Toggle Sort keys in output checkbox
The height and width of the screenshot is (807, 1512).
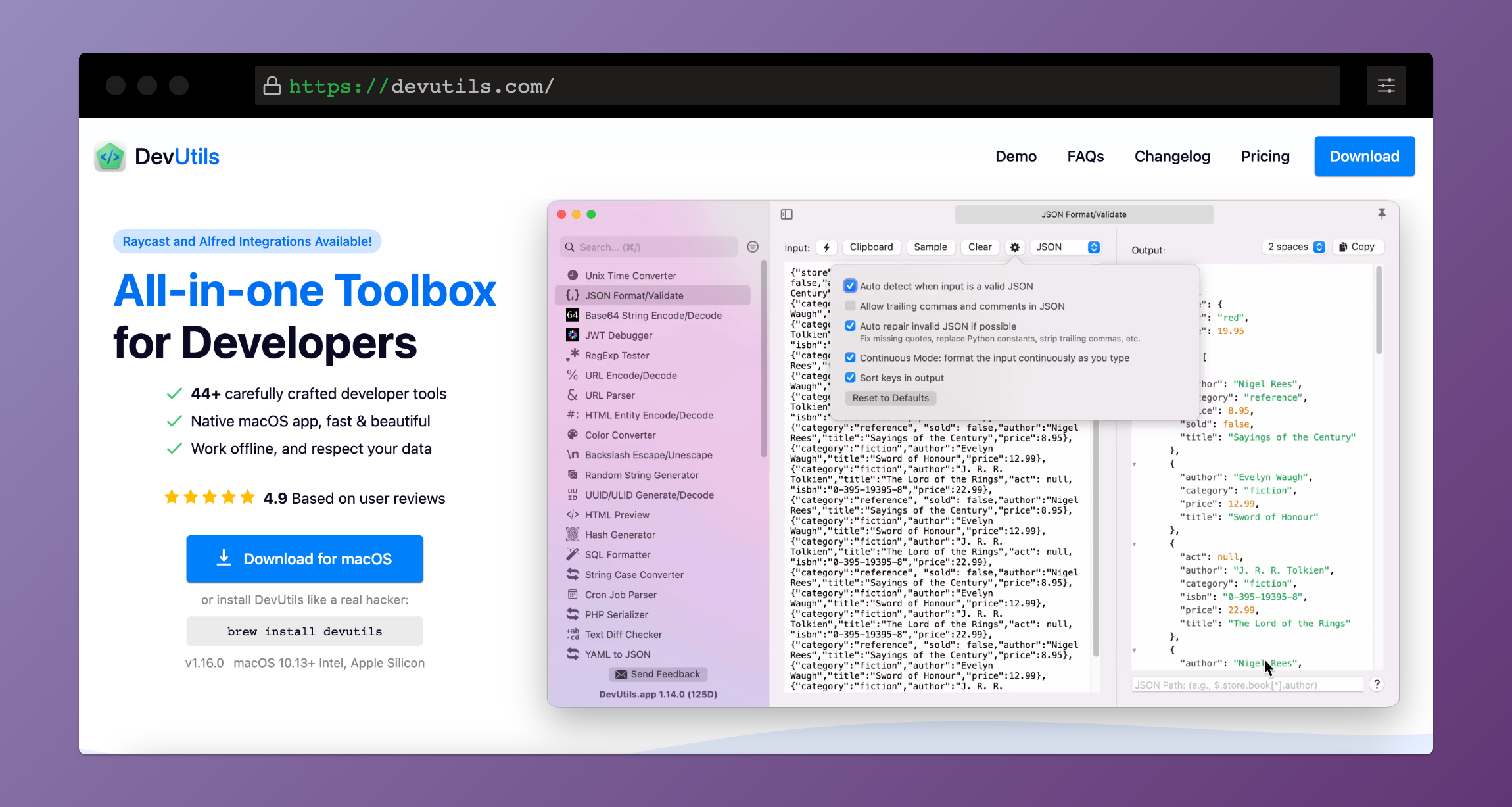[x=850, y=378]
